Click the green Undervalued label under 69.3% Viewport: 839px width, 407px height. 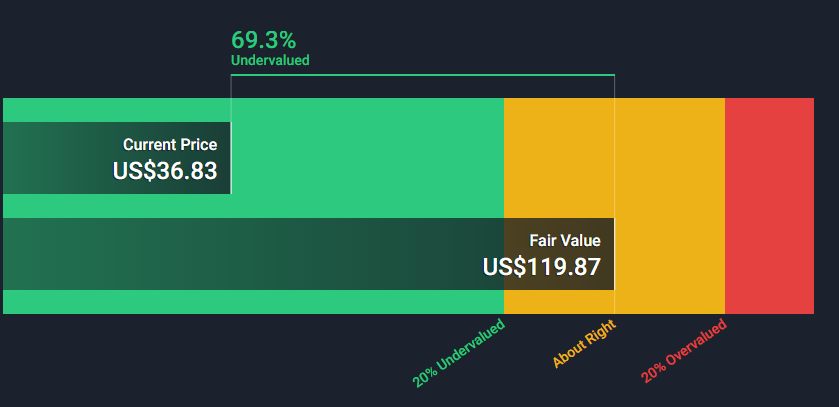(270, 60)
